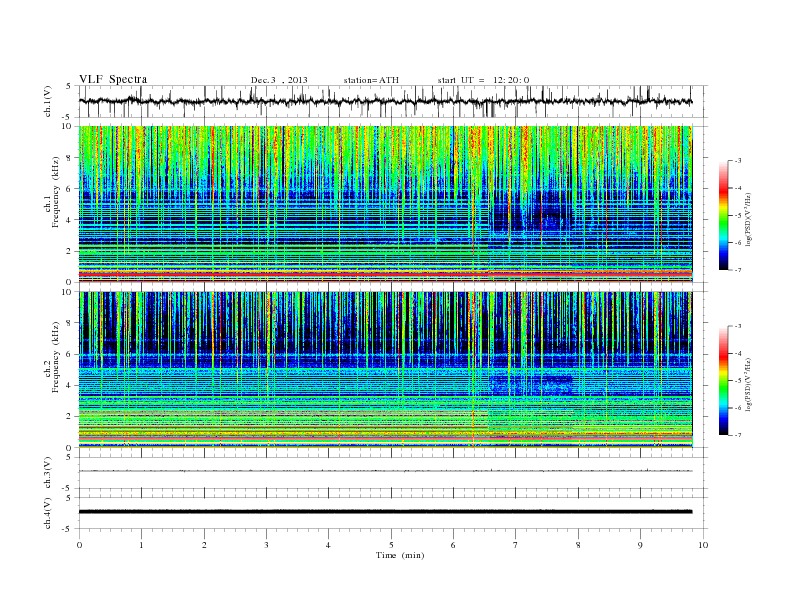The image size is (792, 612).
Task: Click the "3" tick on the time axis
Action: 266,545
